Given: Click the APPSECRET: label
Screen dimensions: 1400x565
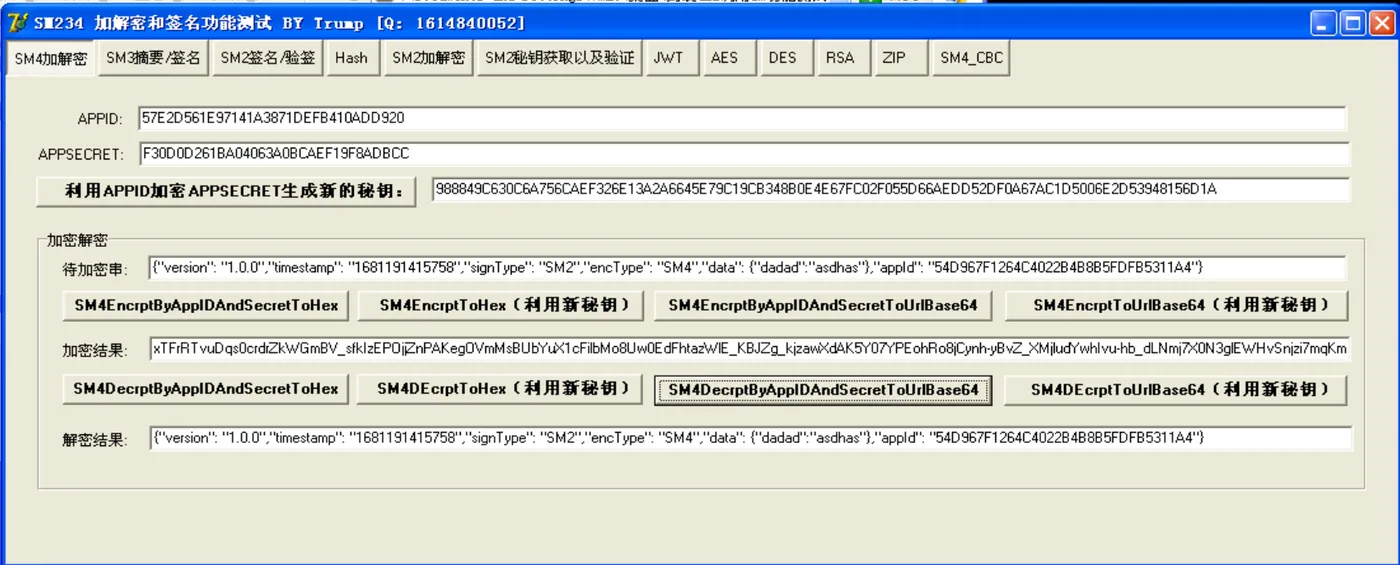Looking at the screenshot, I should coord(82,155).
